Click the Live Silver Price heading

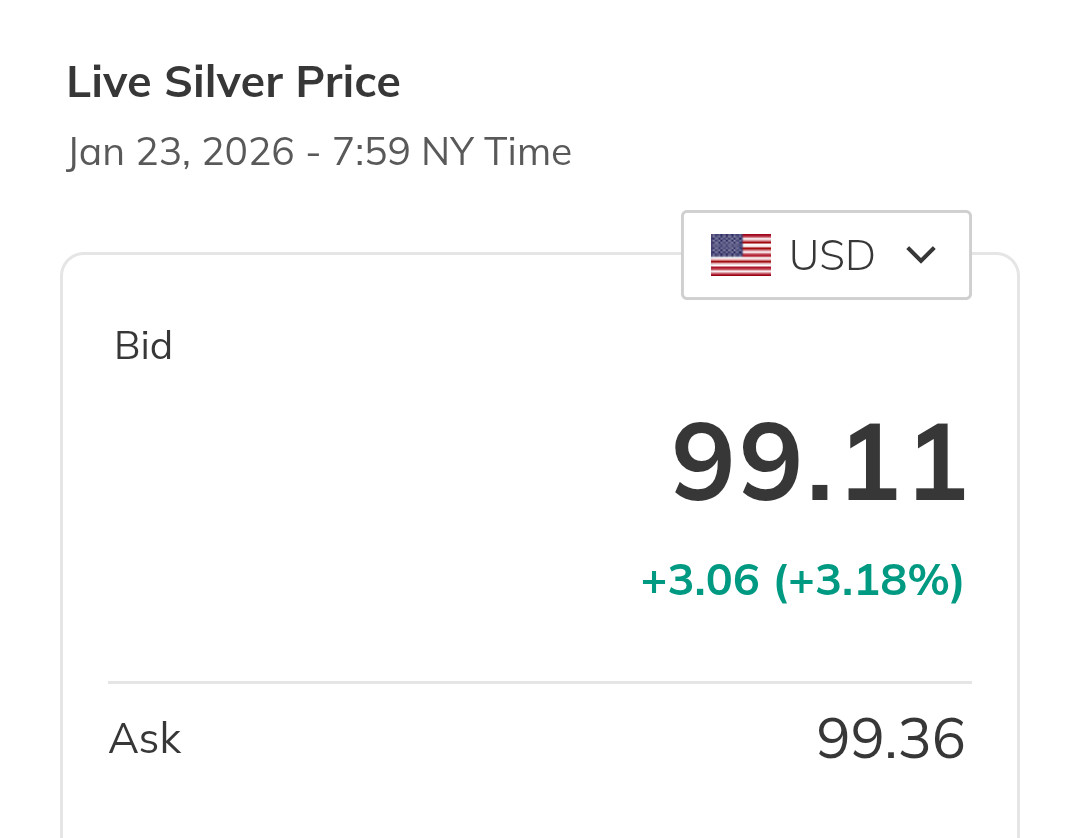point(233,82)
